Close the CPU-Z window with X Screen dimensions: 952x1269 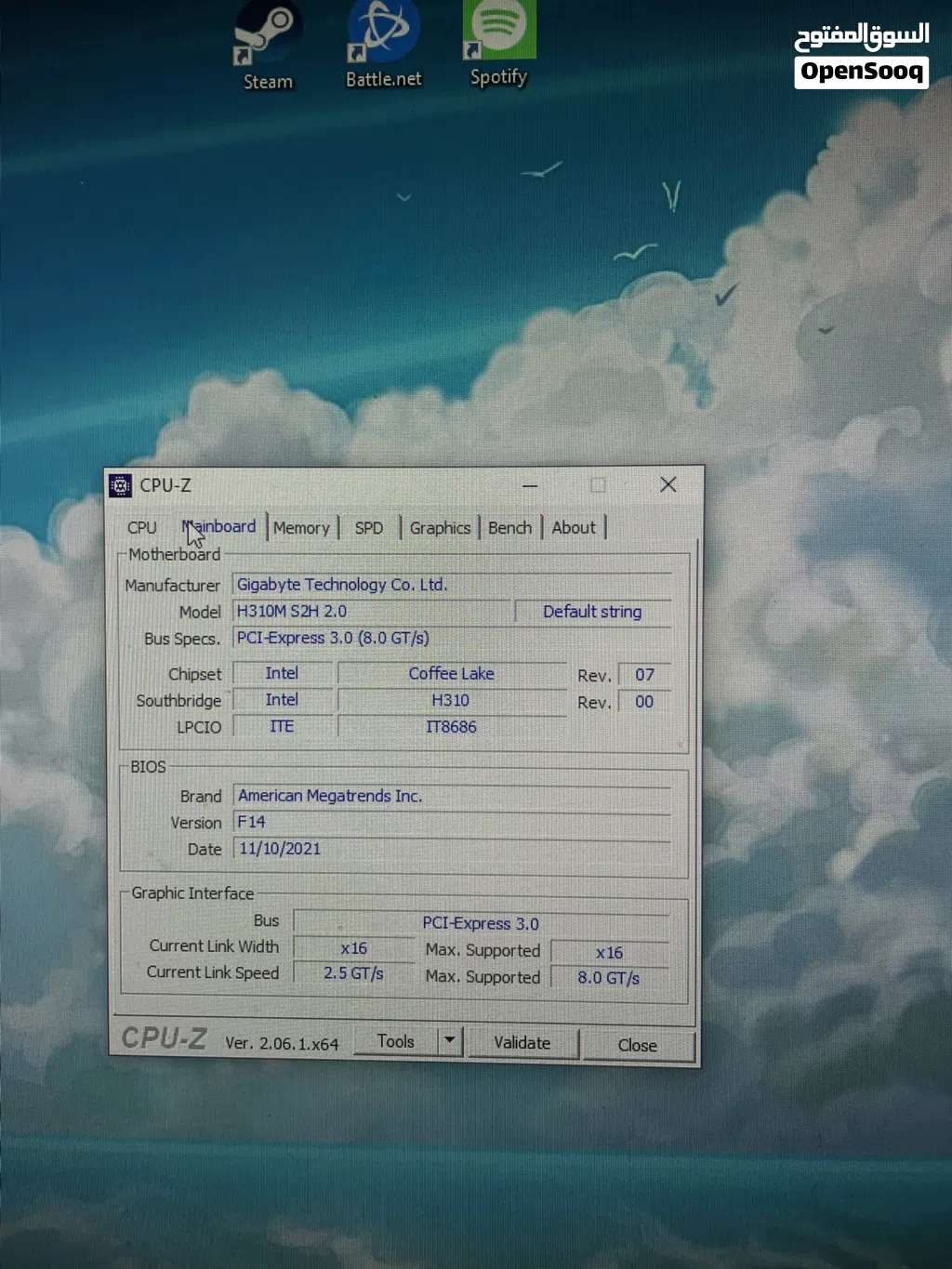[668, 484]
